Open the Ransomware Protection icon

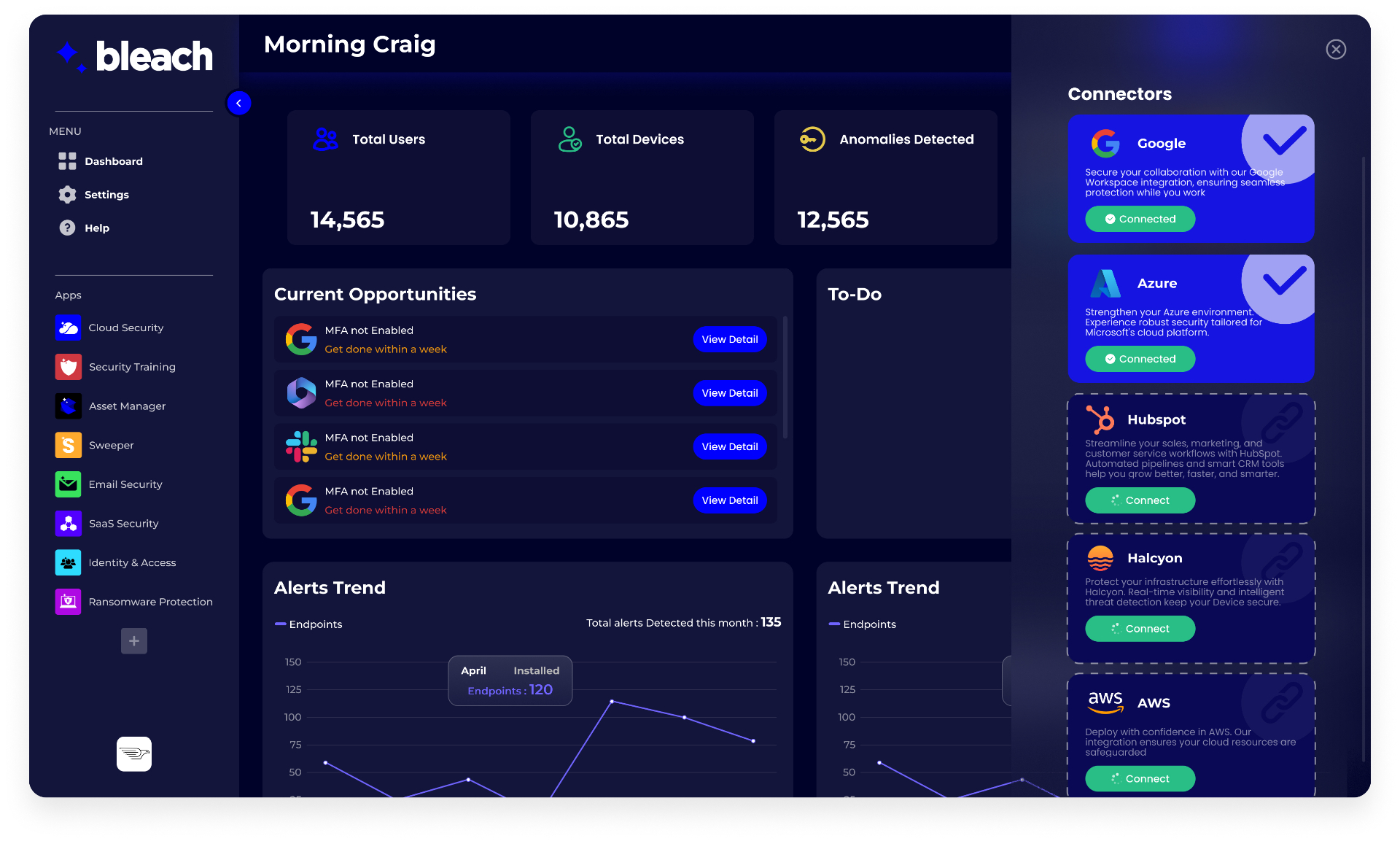[x=68, y=602]
